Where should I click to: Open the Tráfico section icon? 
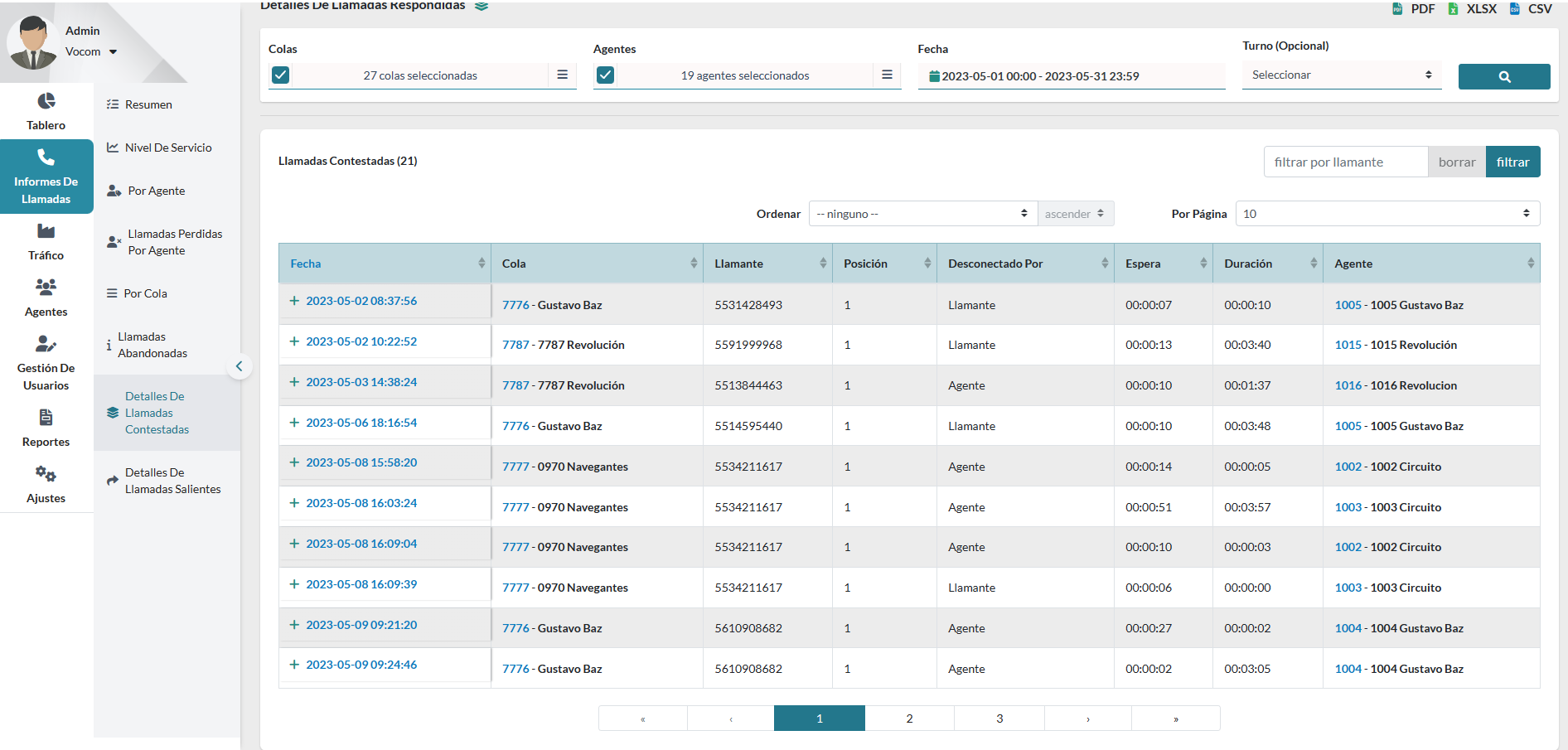pos(46,231)
